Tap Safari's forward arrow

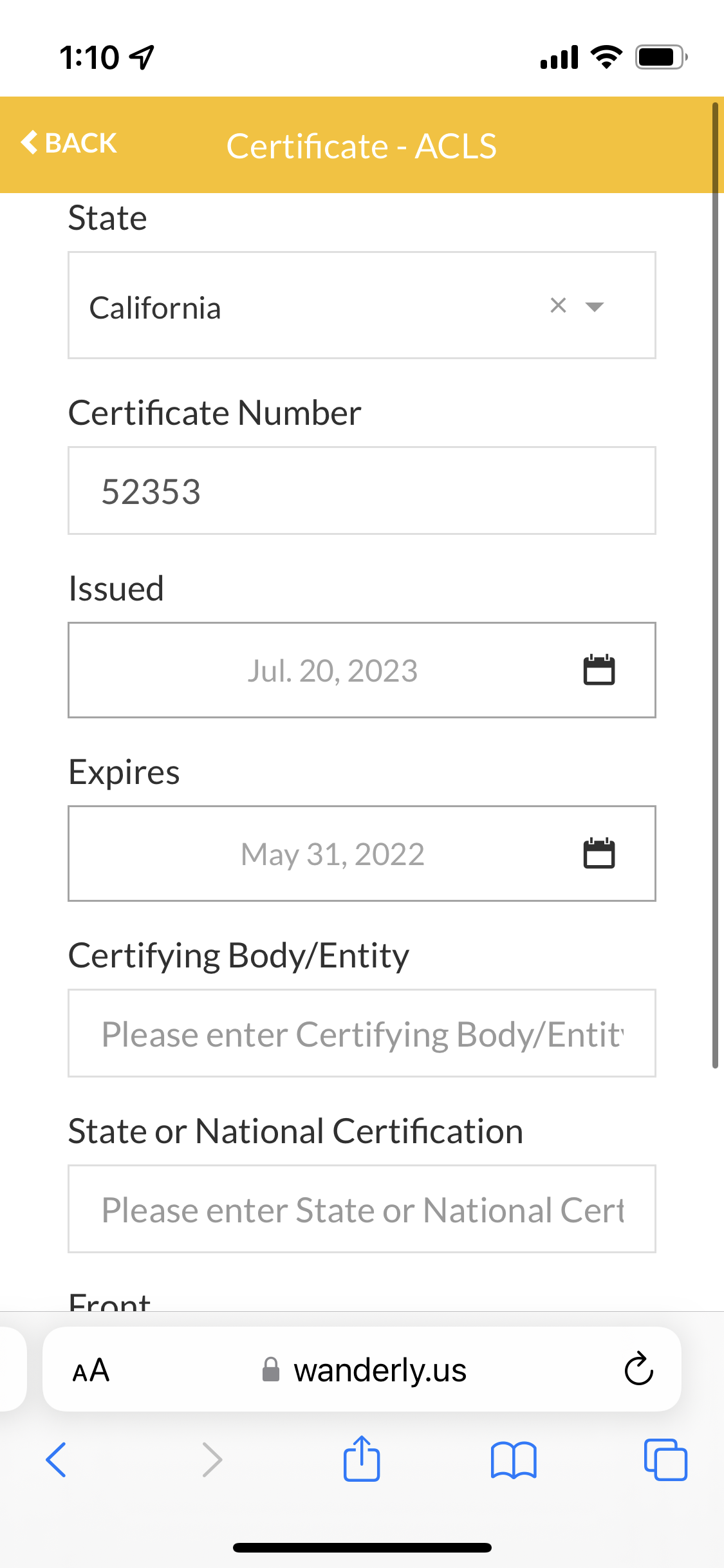tap(212, 1459)
